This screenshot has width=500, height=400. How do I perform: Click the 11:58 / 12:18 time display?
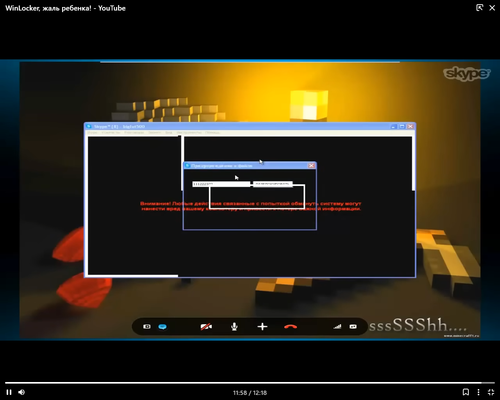pyautogui.click(x=250, y=393)
